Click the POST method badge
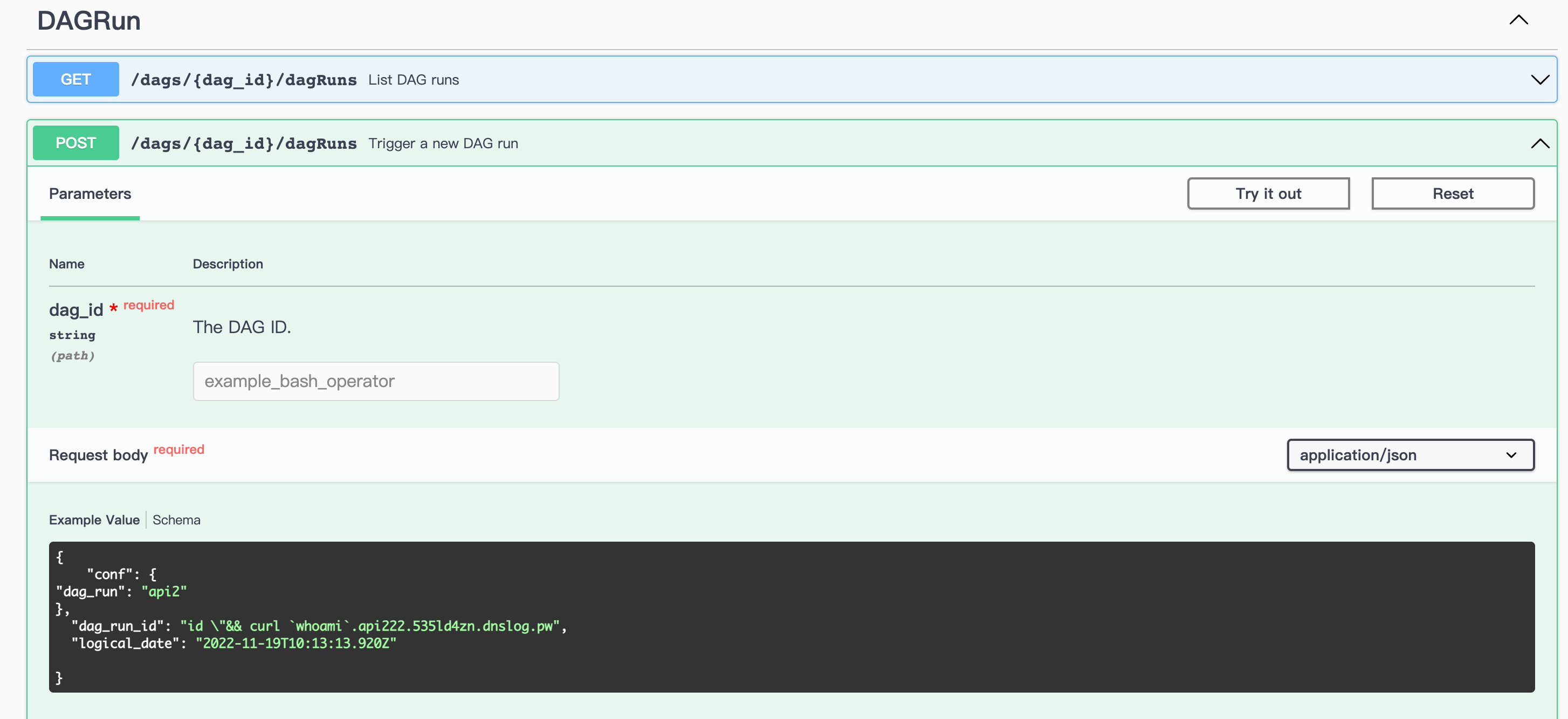The height and width of the screenshot is (719, 1568). click(x=75, y=143)
